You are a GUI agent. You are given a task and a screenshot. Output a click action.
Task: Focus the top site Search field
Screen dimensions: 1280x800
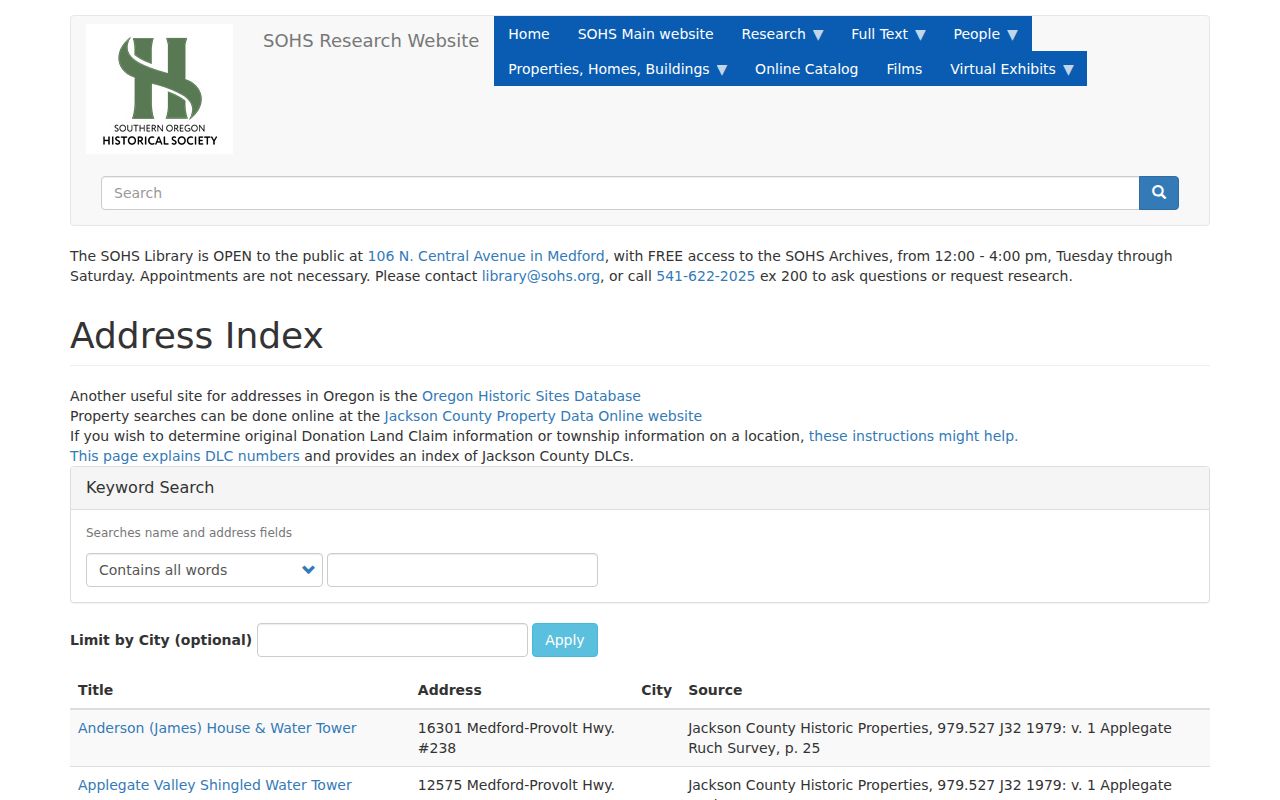tap(620, 193)
